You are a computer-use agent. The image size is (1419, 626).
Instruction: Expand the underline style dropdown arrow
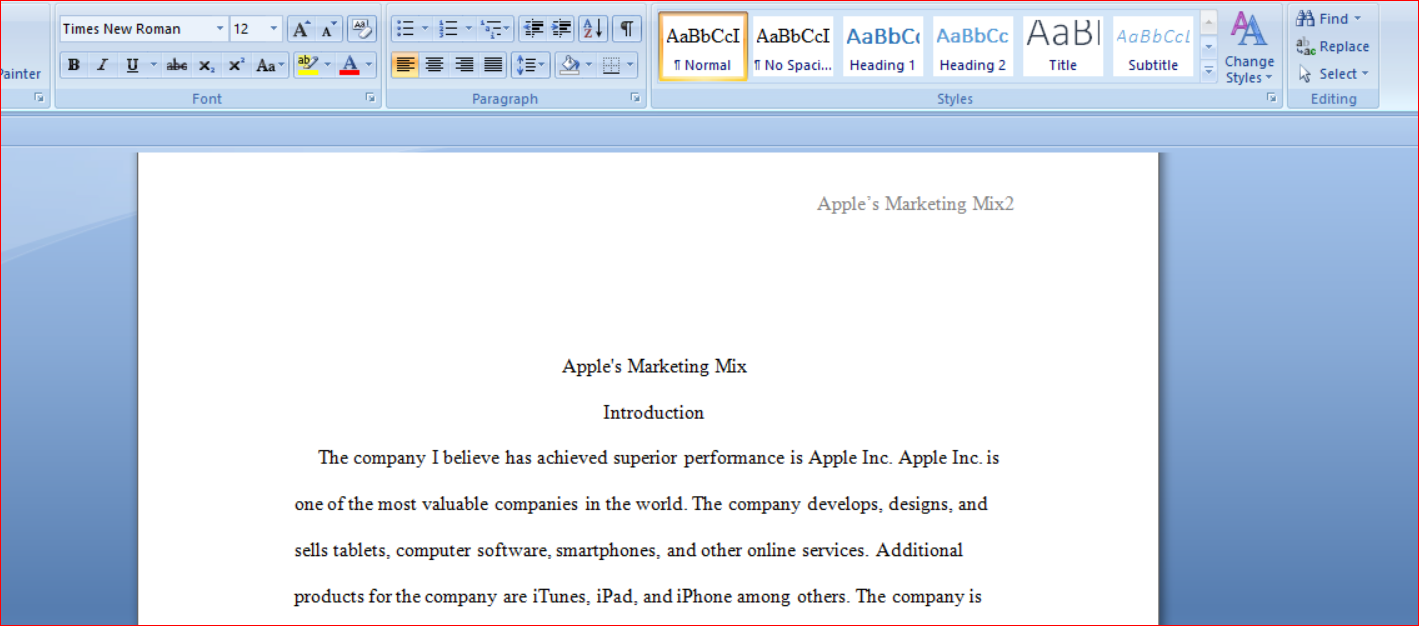(x=153, y=66)
